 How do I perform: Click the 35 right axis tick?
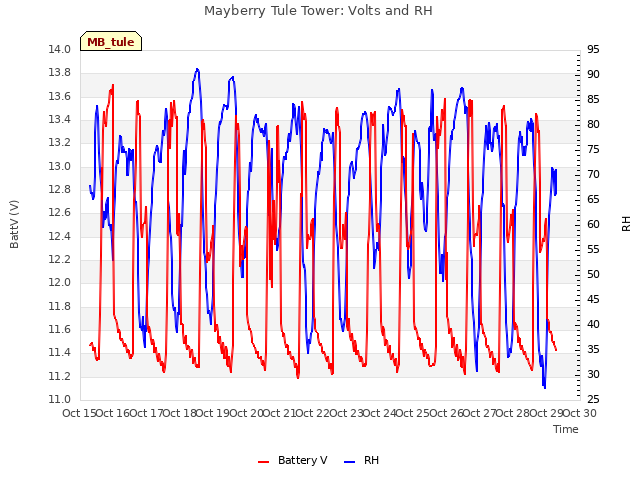coord(593,349)
